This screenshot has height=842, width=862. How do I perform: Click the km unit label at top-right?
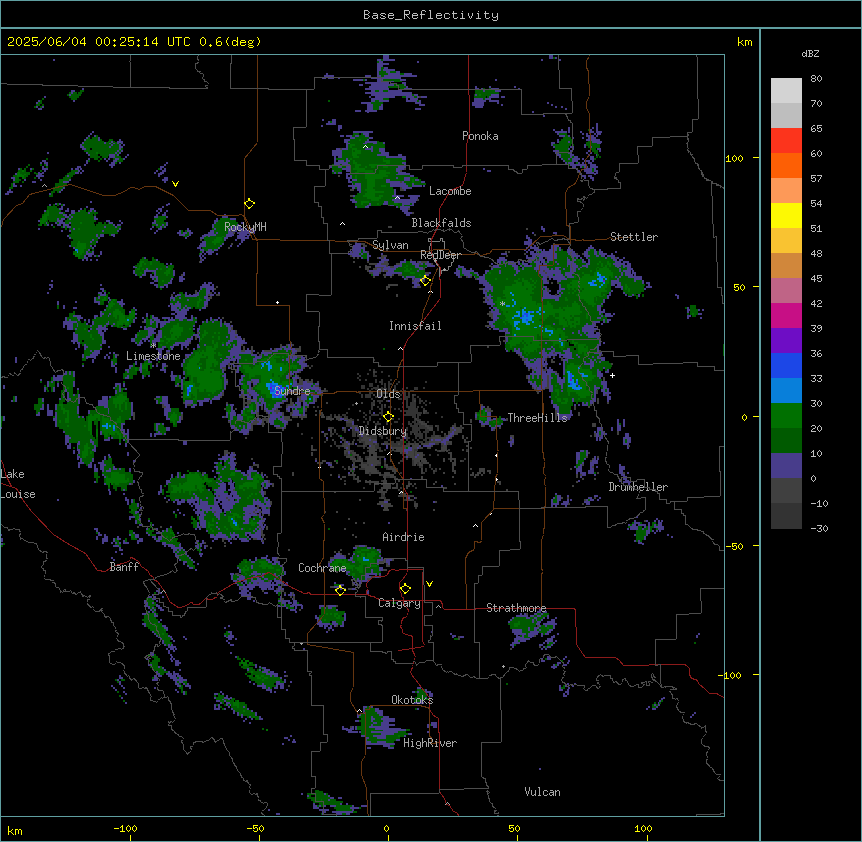click(744, 42)
